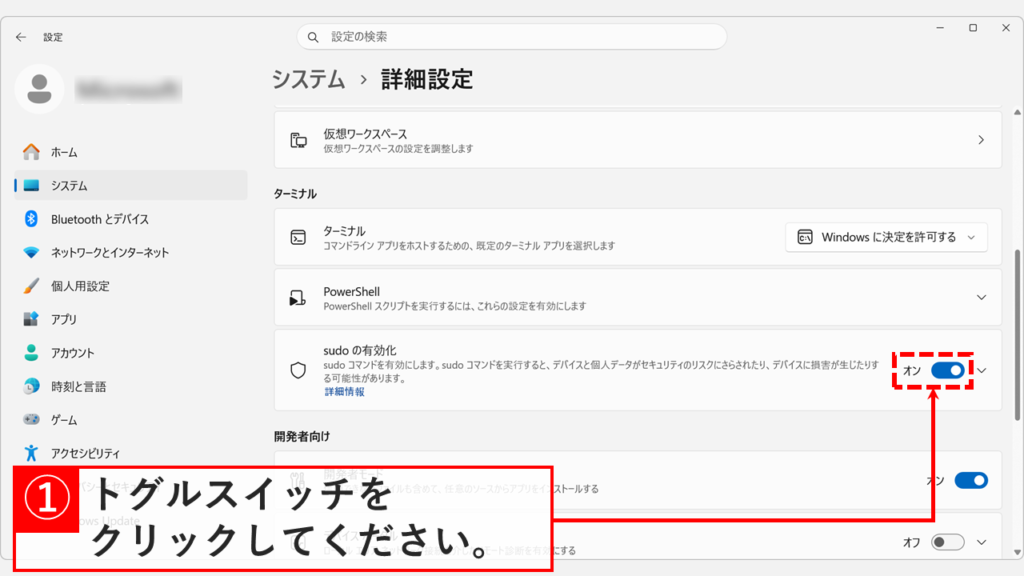Turn off the sudo toggle switch
1024x576 pixels.
(x=948, y=370)
